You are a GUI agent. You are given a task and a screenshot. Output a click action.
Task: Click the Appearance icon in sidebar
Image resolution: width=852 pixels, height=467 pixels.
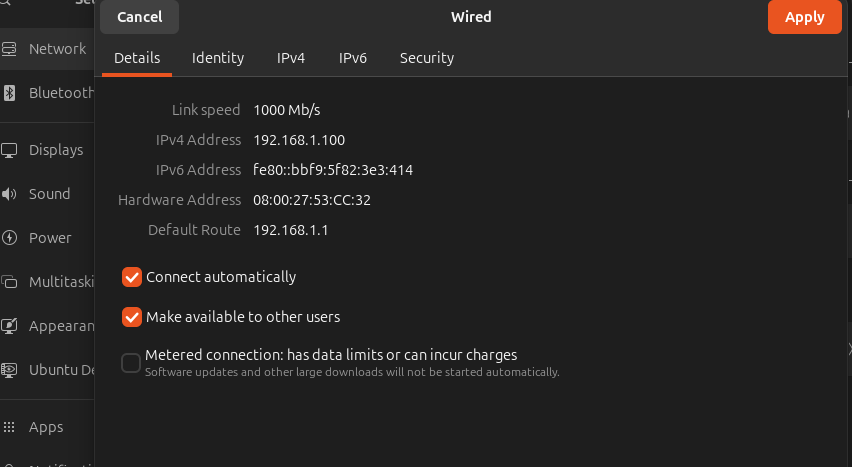tap(9, 326)
